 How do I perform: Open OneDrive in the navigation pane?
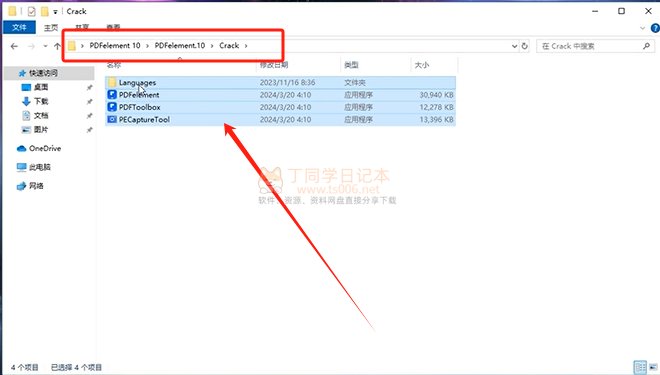45,148
